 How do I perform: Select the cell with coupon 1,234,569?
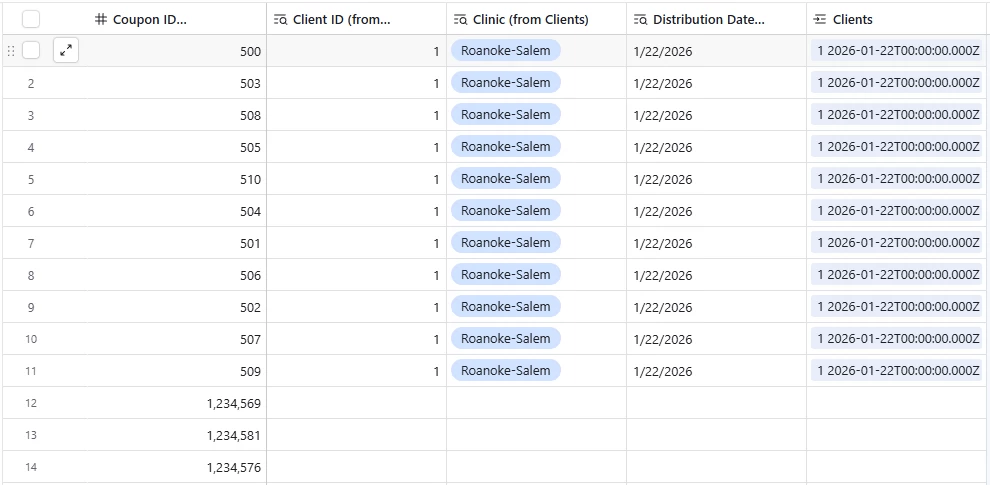(177, 403)
